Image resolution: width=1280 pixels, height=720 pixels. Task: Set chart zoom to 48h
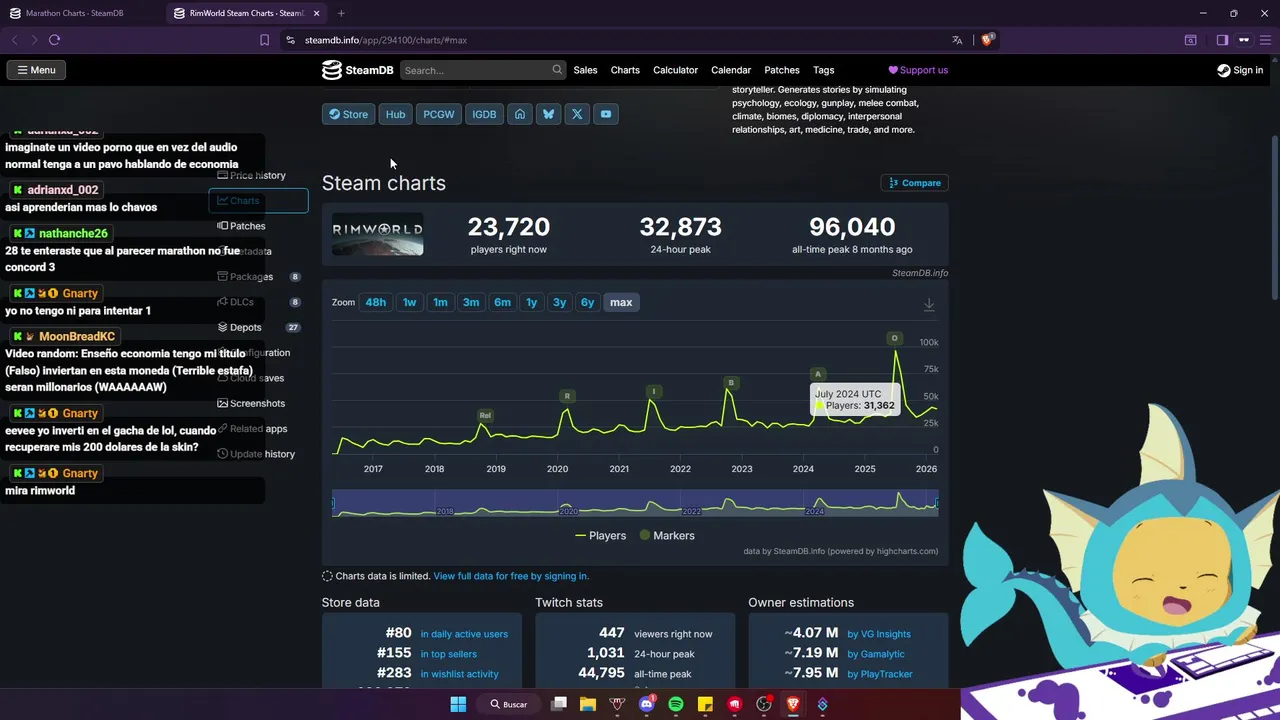376,302
